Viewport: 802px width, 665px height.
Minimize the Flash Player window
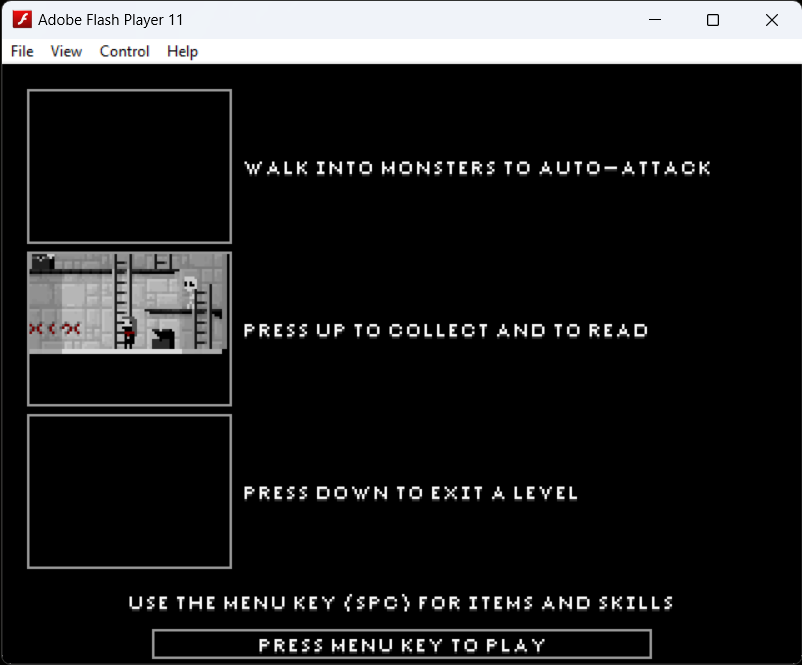[655, 19]
